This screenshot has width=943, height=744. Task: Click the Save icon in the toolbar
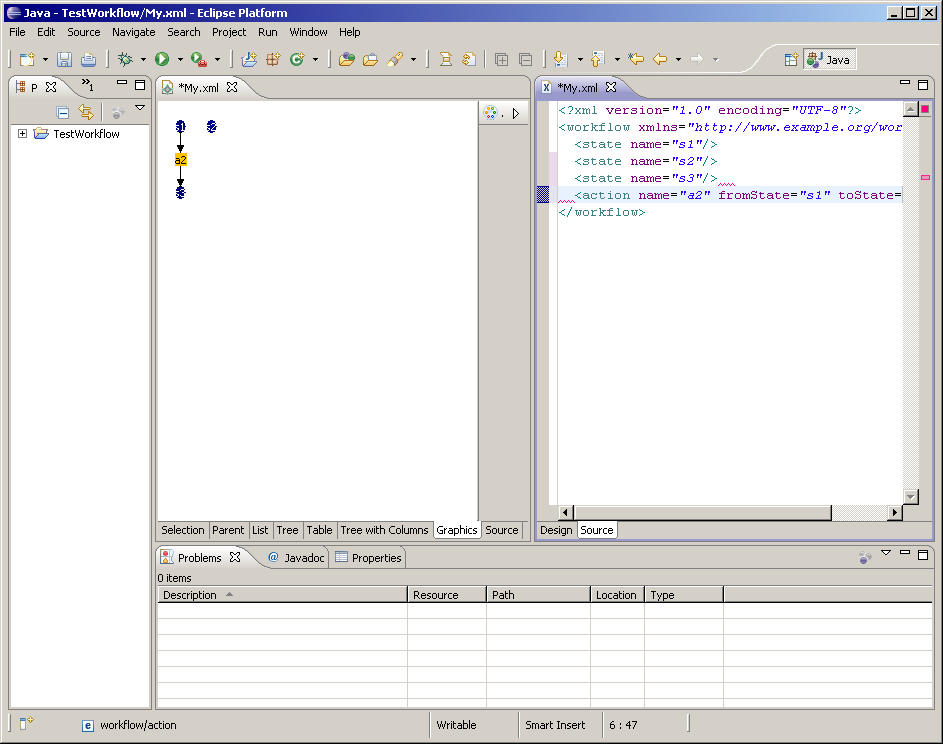click(x=64, y=60)
